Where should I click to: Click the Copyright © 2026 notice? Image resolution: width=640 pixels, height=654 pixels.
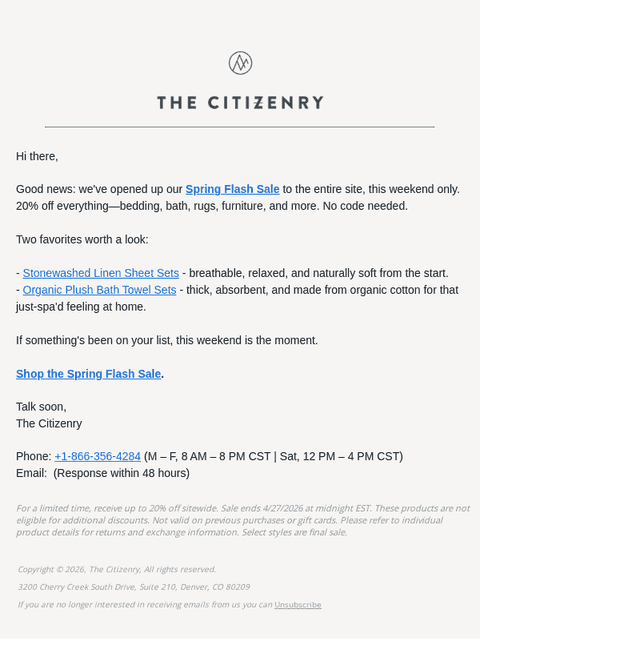[x=117, y=569]
